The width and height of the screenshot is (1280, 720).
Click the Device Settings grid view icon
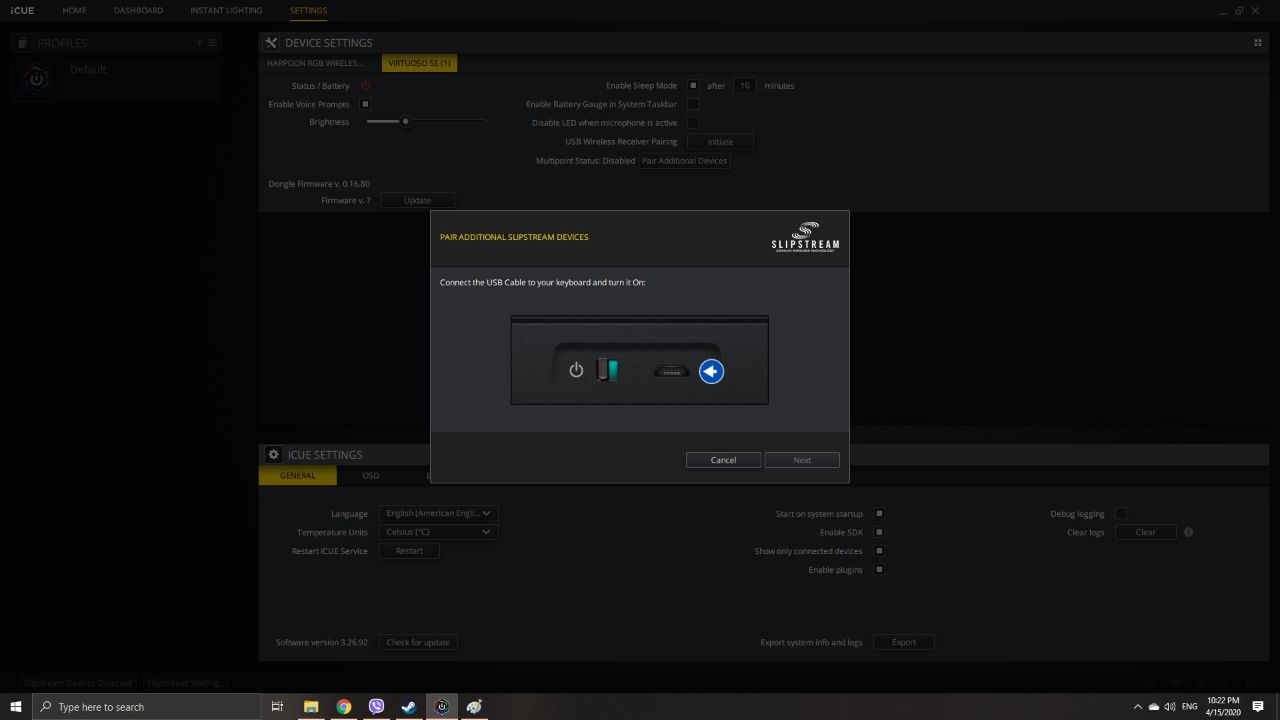[x=1258, y=43]
